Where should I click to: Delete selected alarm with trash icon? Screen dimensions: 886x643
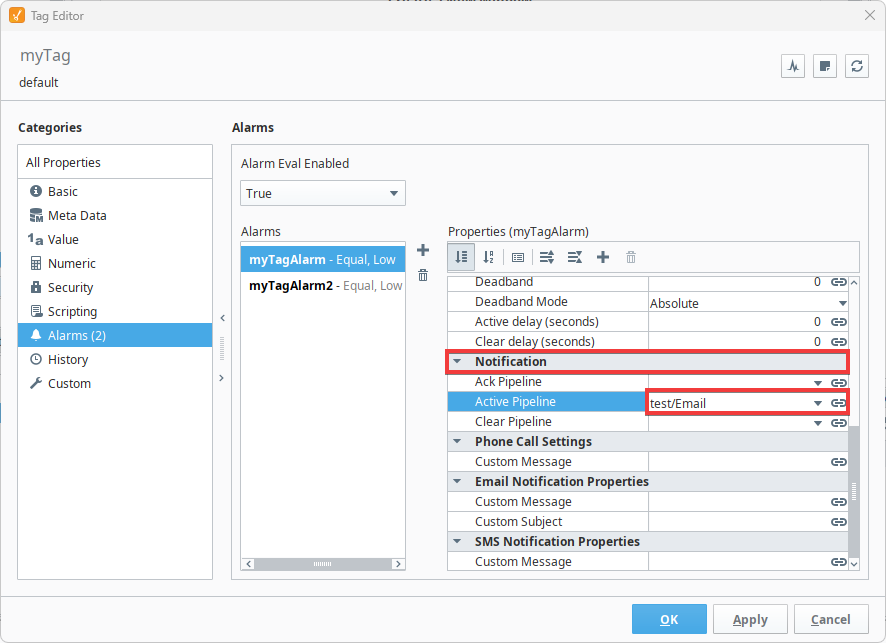click(x=423, y=275)
